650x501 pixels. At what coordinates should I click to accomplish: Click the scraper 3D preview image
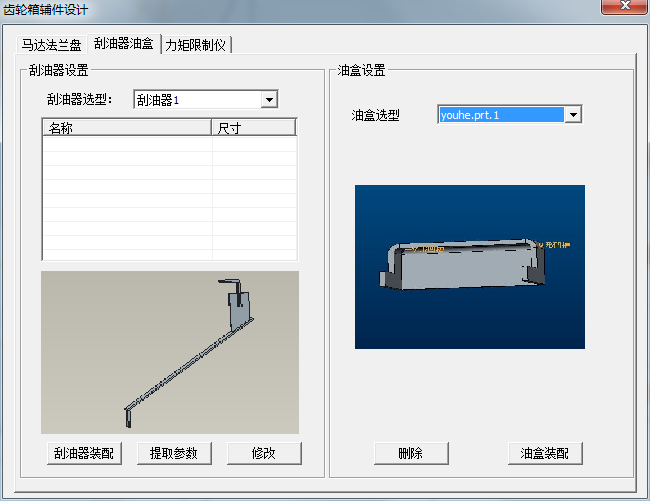170,352
